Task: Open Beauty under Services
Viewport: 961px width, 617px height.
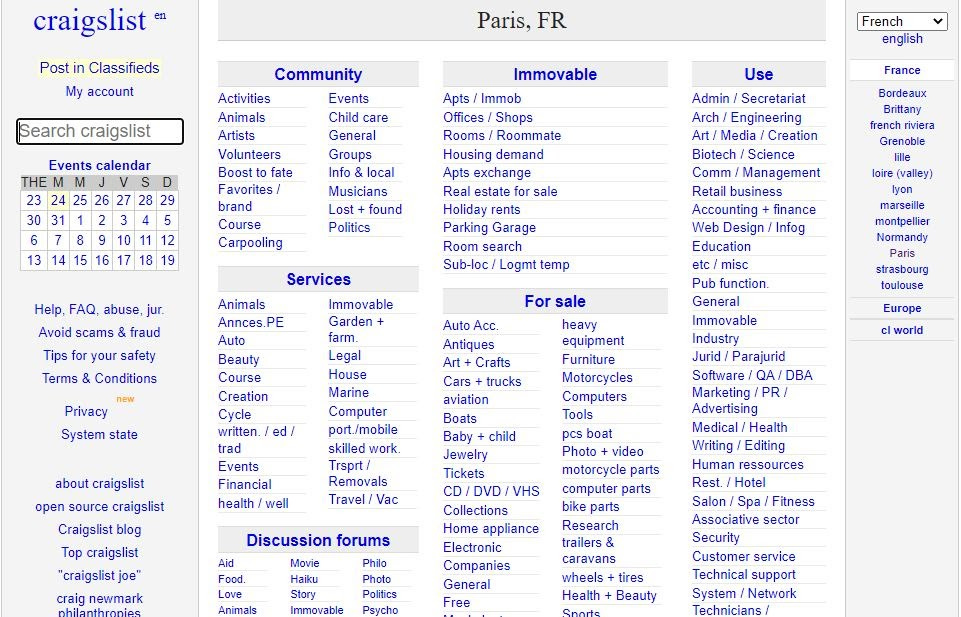Action: [238, 360]
